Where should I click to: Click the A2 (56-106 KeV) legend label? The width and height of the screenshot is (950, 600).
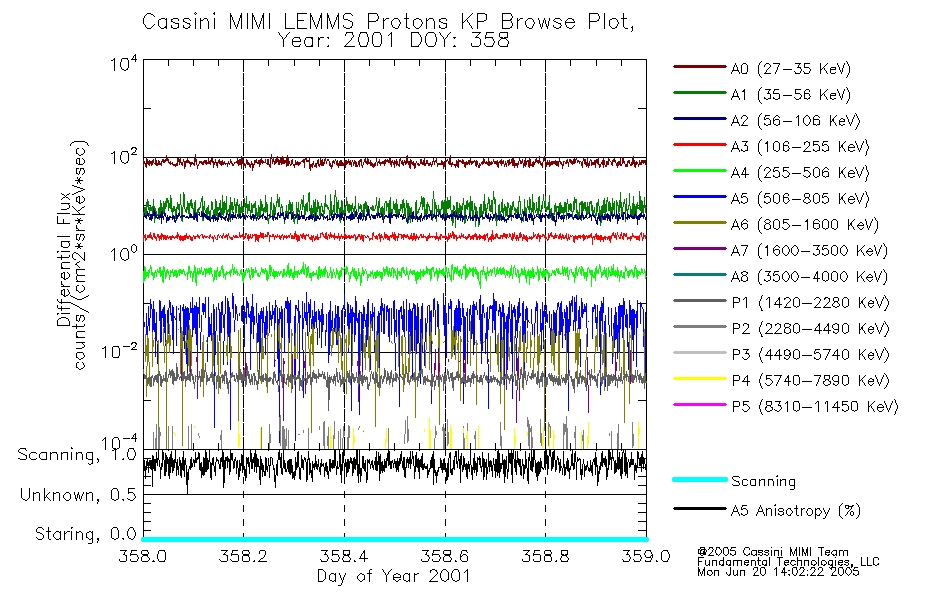tap(796, 121)
